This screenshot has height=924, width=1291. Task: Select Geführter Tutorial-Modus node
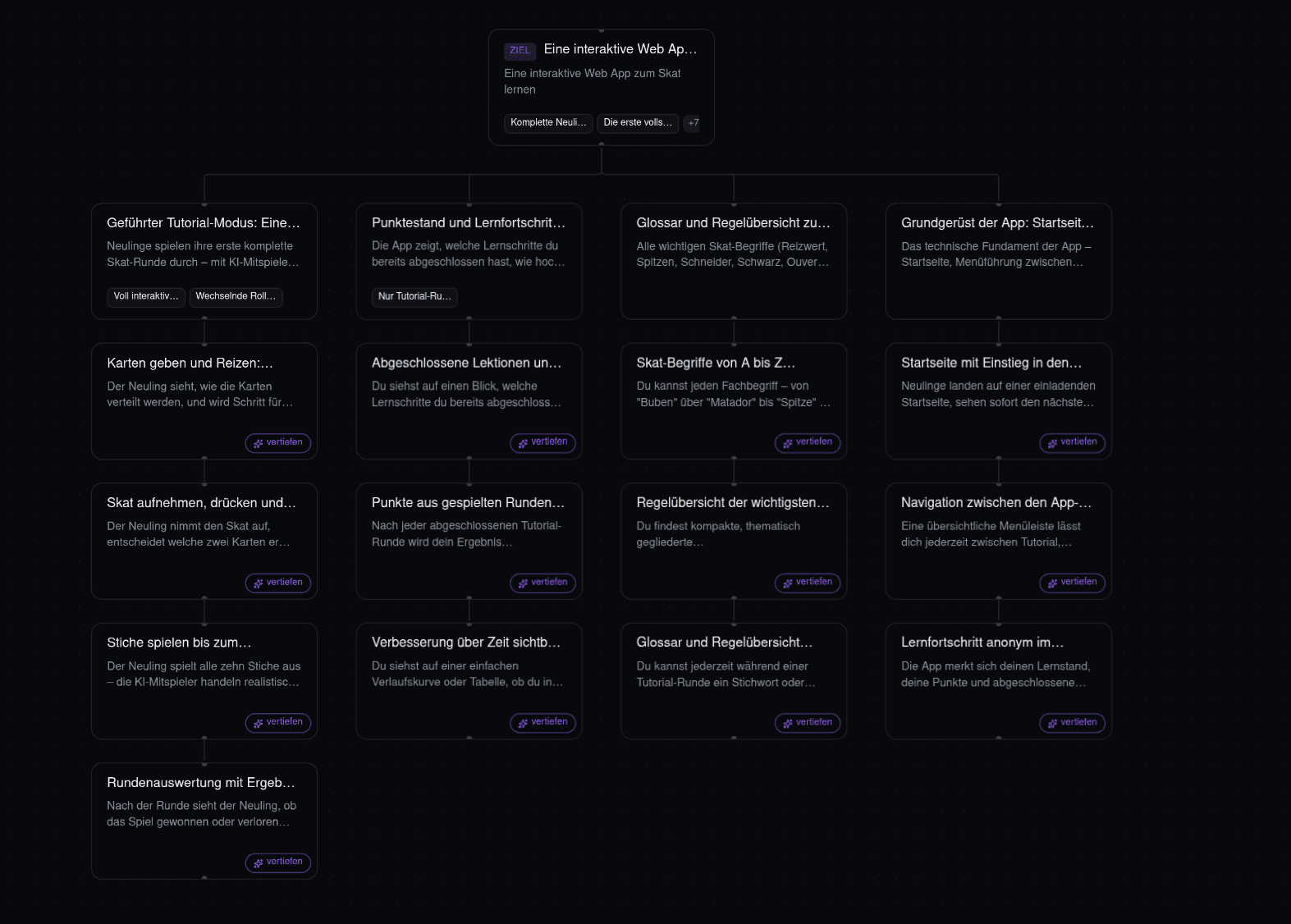[204, 261]
